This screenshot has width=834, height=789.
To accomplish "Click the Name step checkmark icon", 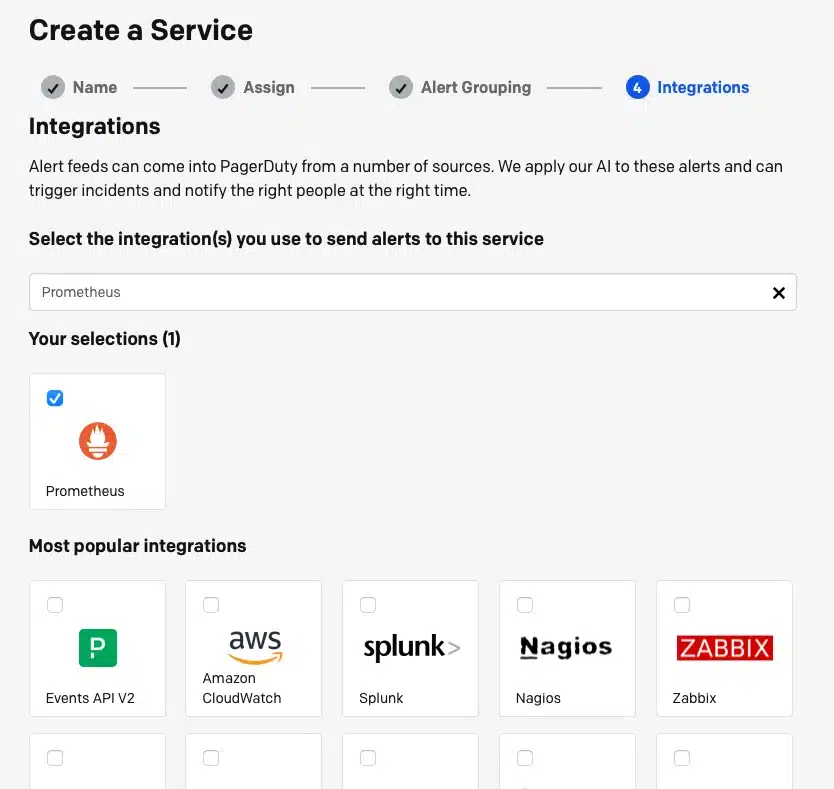I will (53, 87).
